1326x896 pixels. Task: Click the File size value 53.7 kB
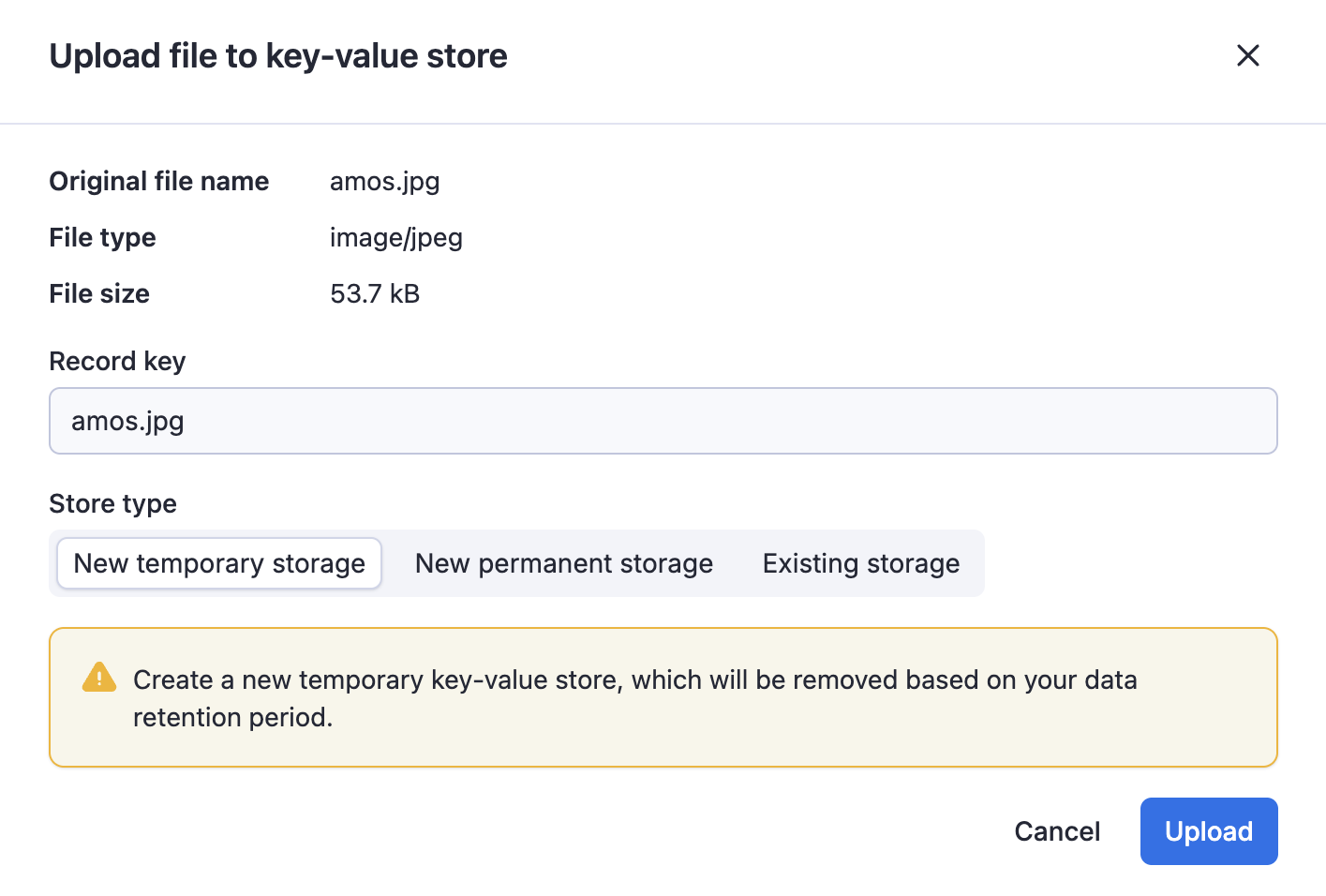[x=374, y=293]
